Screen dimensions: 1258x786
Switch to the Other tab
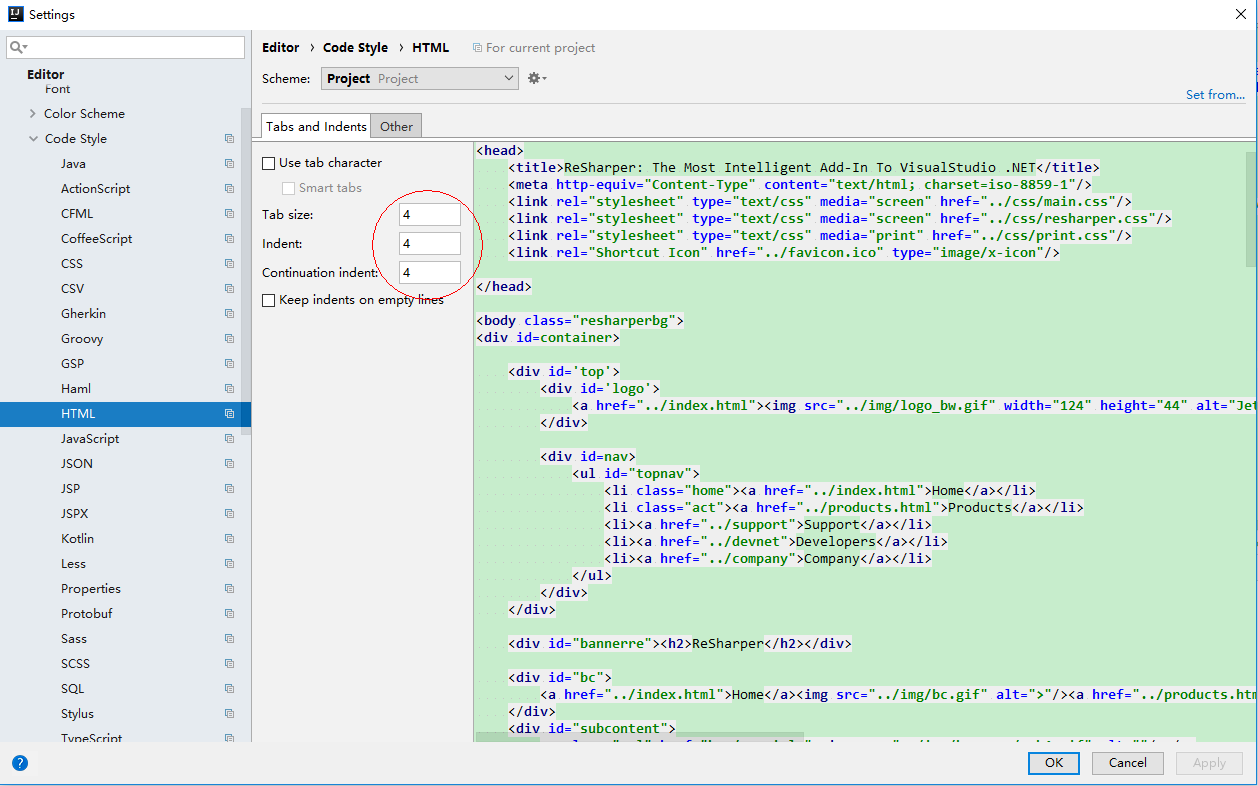(x=396, y=126)
